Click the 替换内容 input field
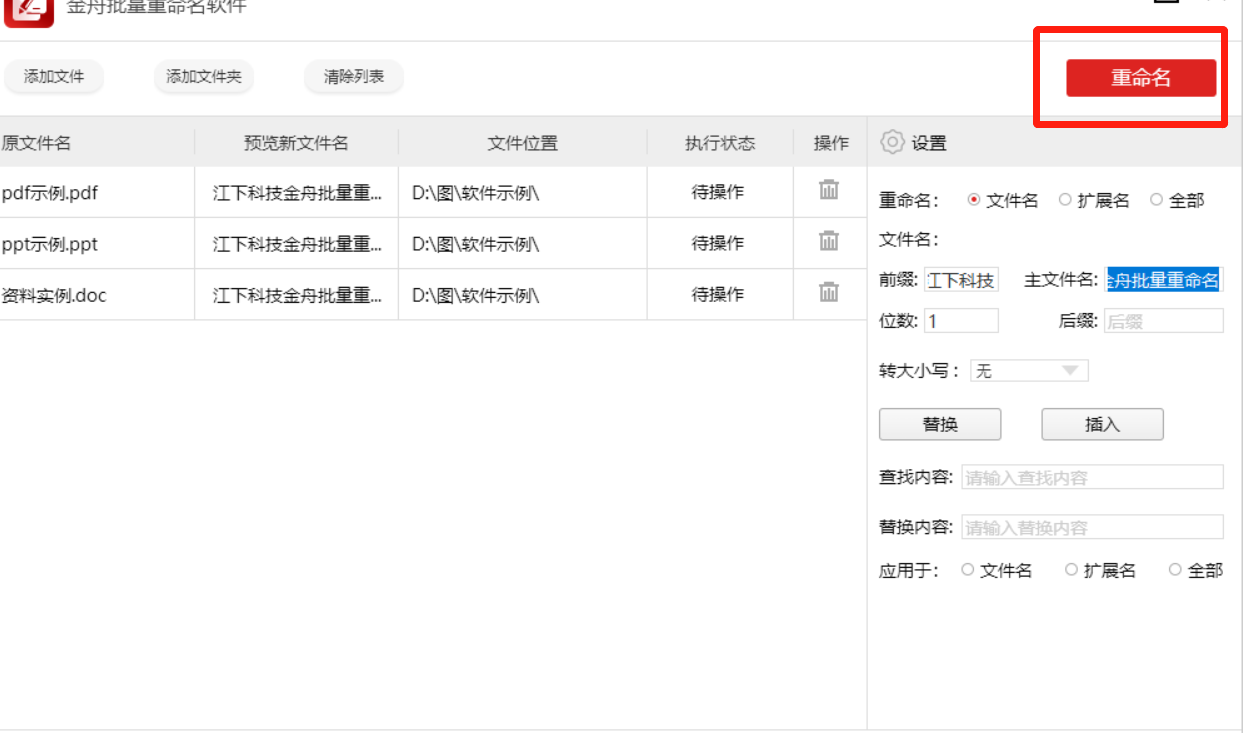1243x733 pixels. 1092,527
